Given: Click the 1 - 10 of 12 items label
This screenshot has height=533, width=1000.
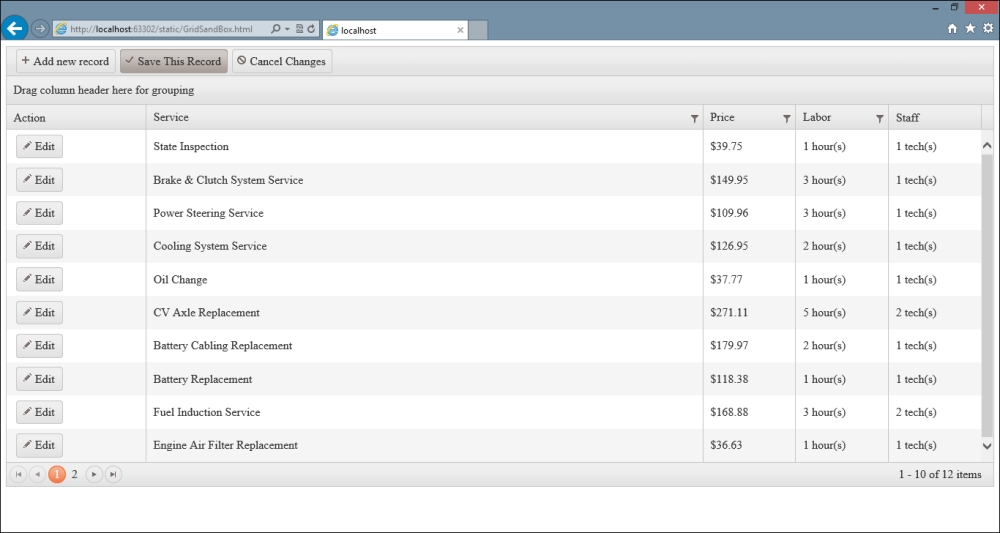Looking at the screenshot, I should point(939,474).
